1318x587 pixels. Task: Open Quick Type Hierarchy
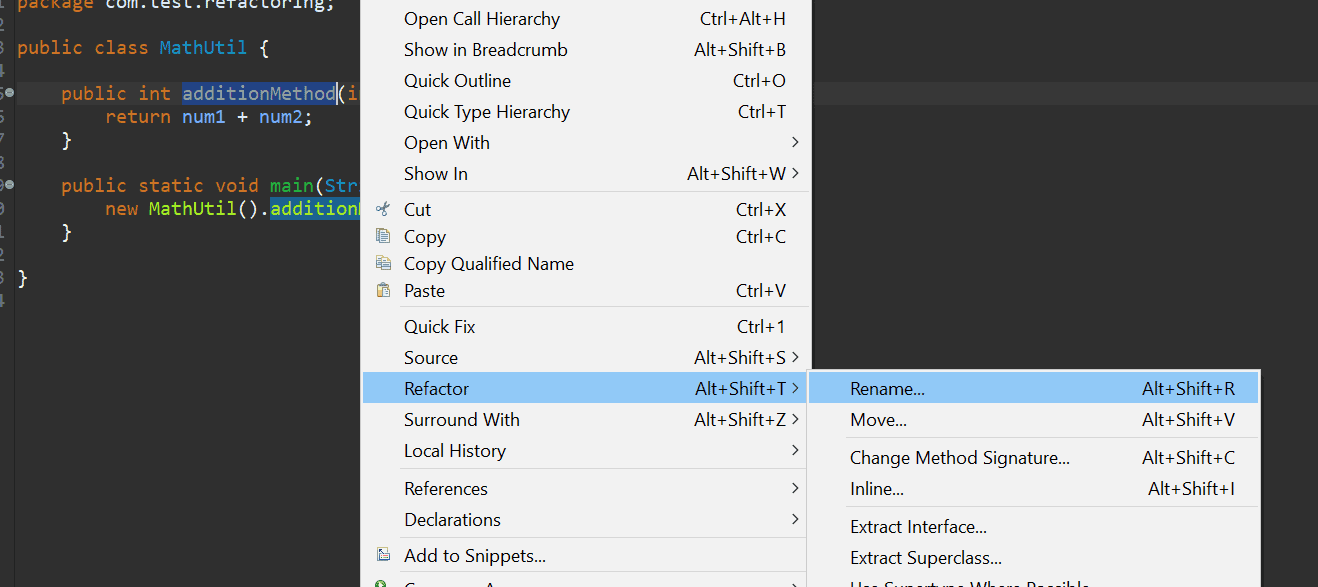coord(585,112)
